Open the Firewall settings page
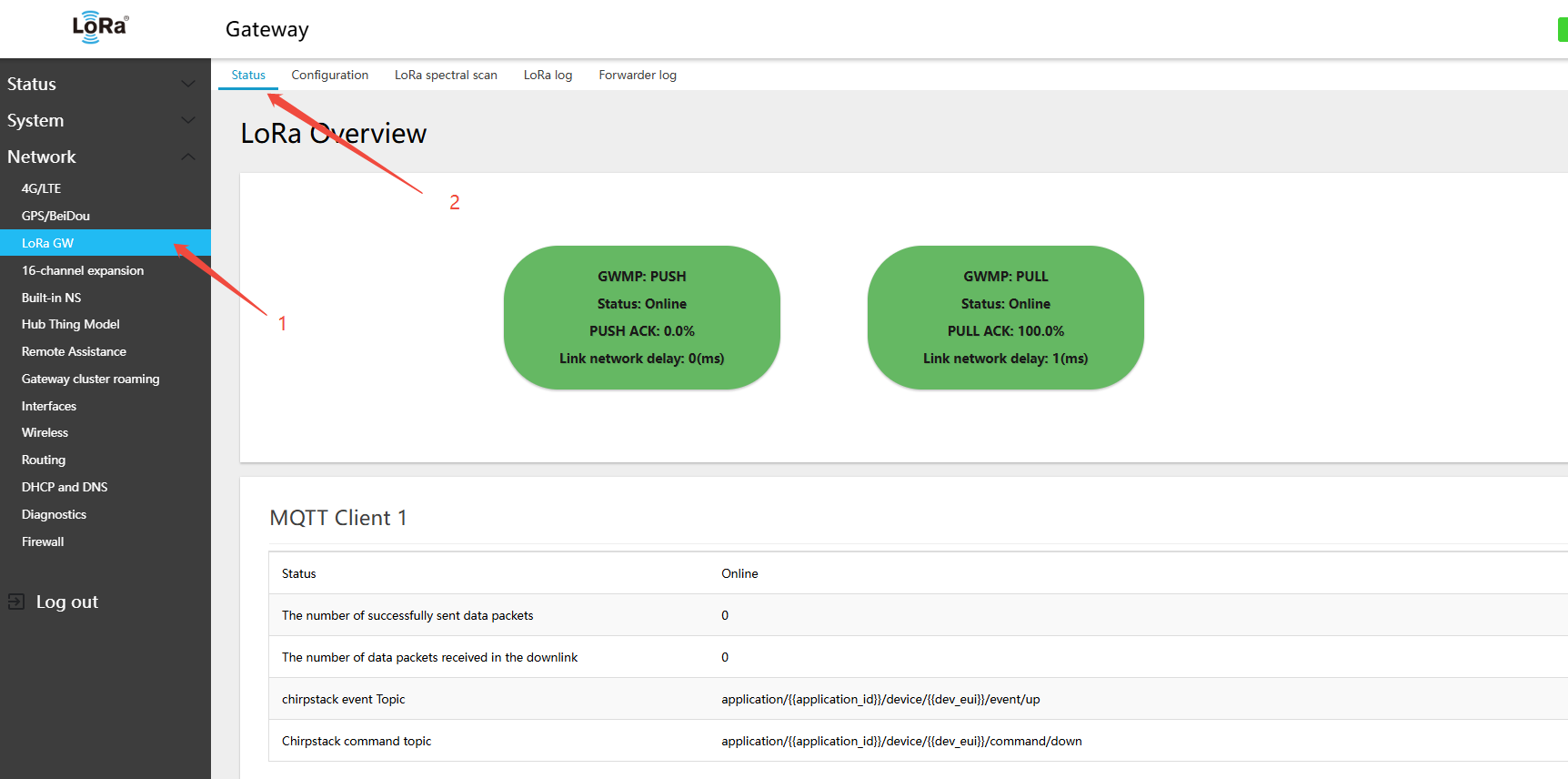This screenshot has width=1568, height=779. click(x=43, y=541)
